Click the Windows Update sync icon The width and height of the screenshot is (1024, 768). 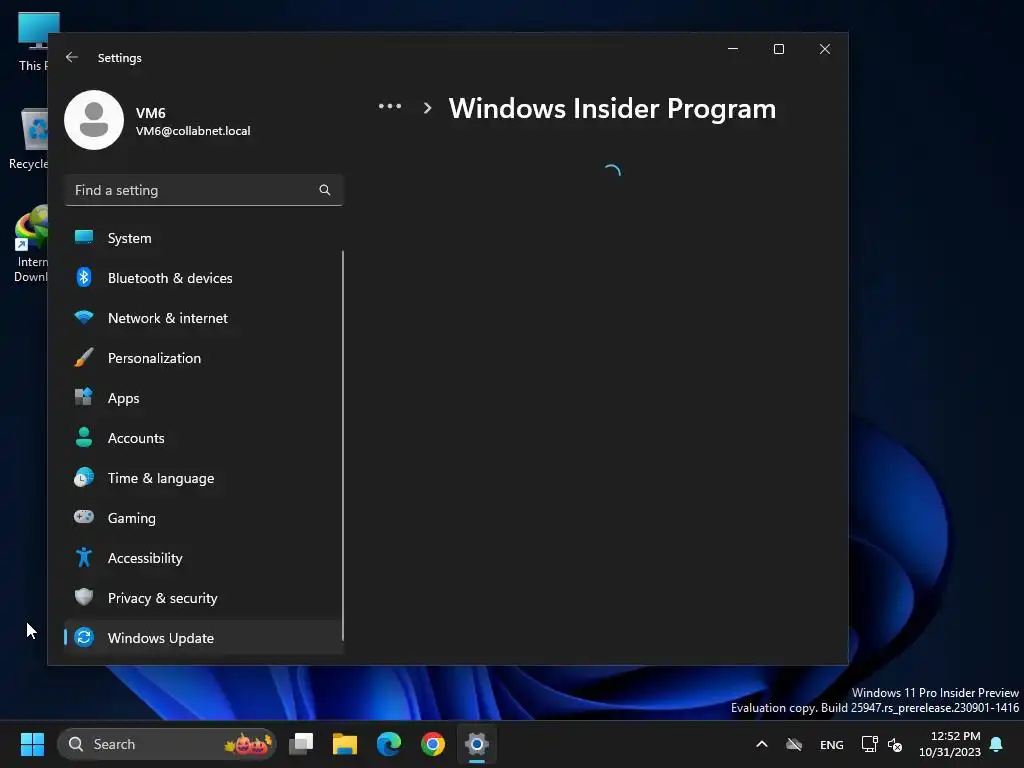click(x=84, y=637)
